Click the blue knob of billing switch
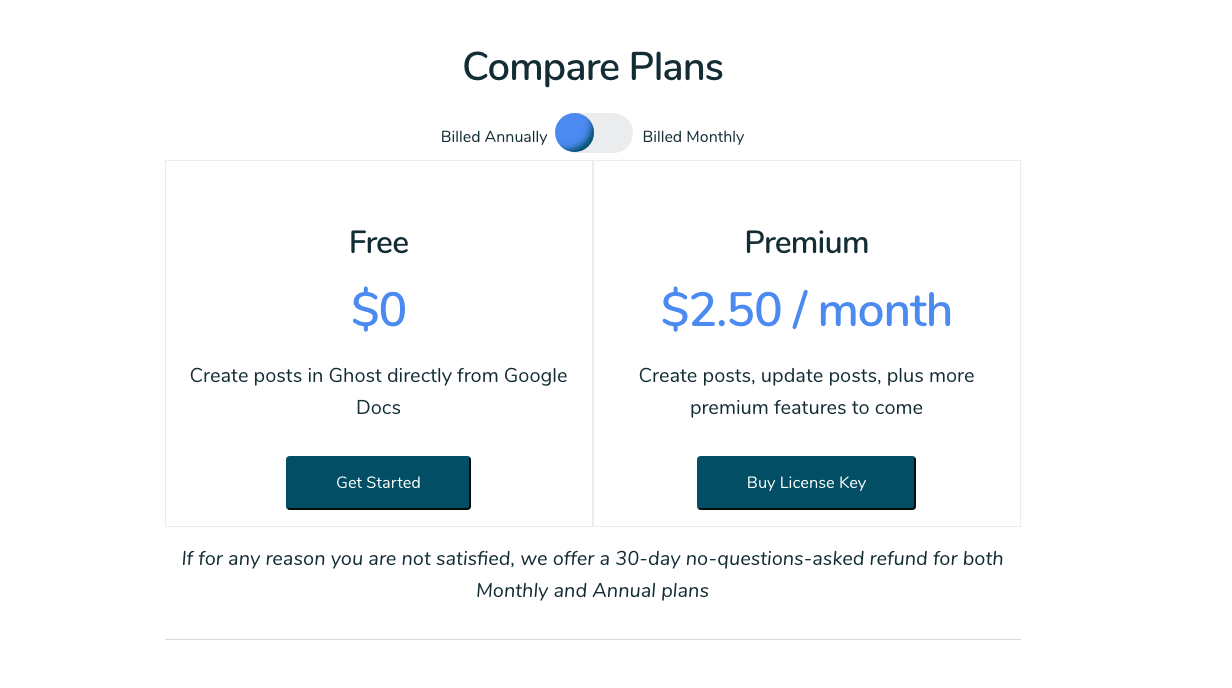1232x688 pixels. click(575, 133)
